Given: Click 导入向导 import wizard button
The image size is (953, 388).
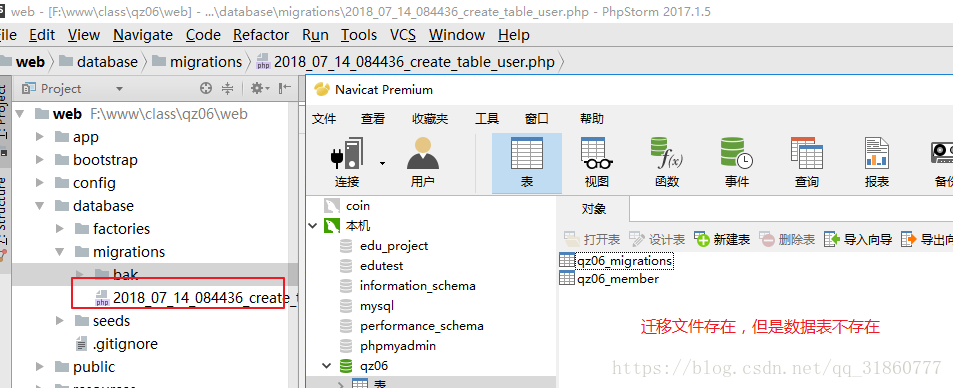Looking at the screenshot, I should (x=858, y=240).
